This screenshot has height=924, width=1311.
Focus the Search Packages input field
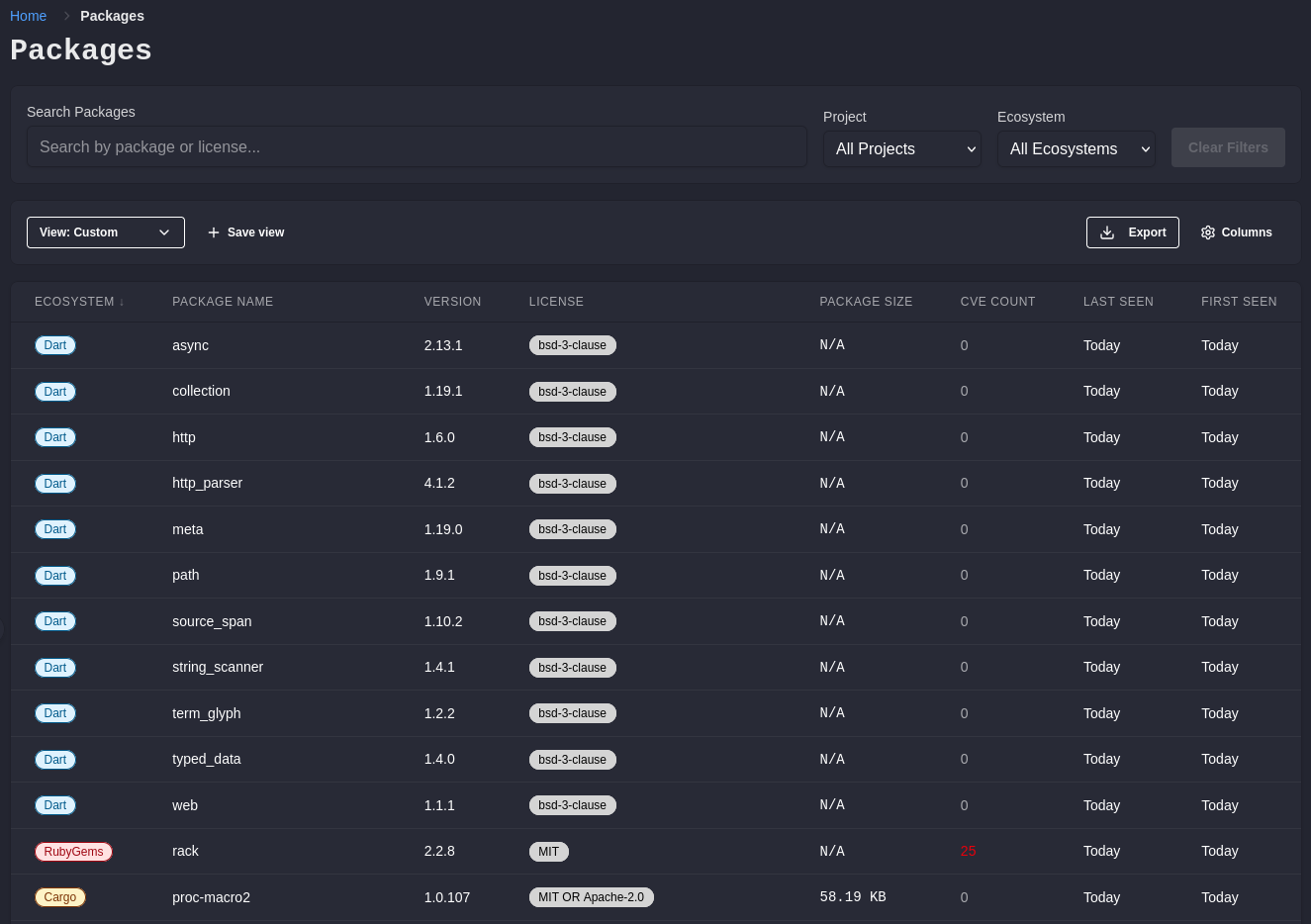click(x=417, y=146)
